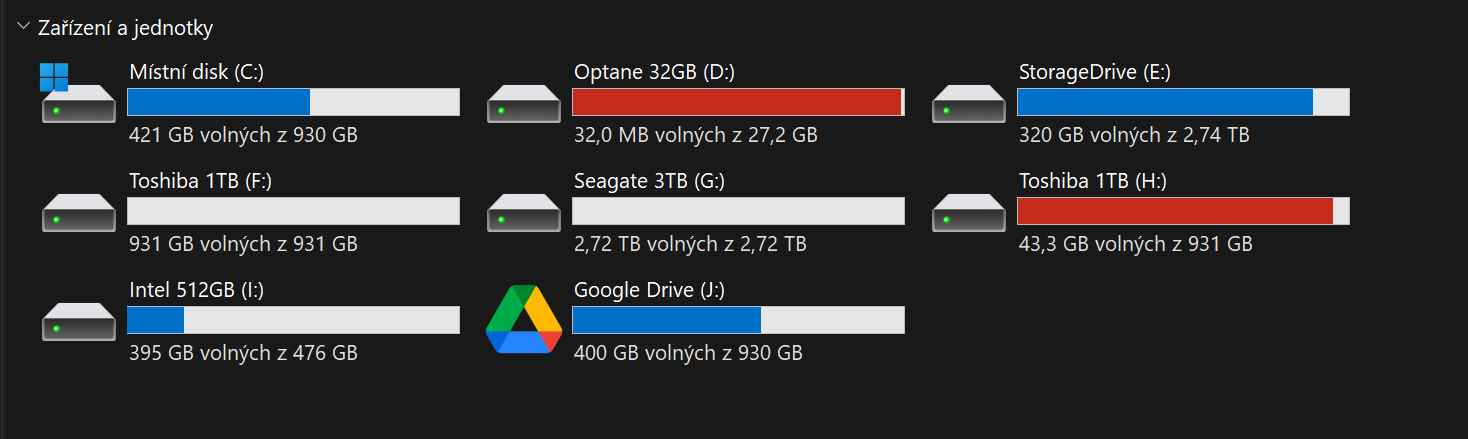Click the red usage bar of Toshiba (H:)

(1174, 211)
